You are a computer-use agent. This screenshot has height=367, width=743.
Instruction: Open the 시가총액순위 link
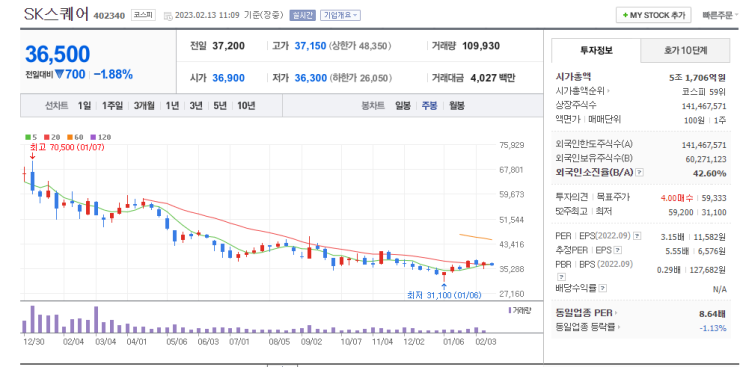tap(582, 91)
